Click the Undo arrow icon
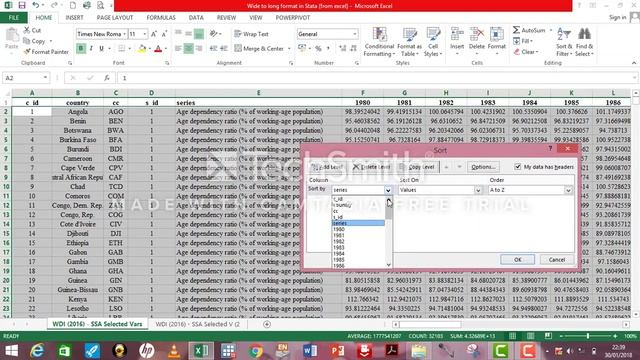Viewport: 640px width, 360px height. pos(36,5)
